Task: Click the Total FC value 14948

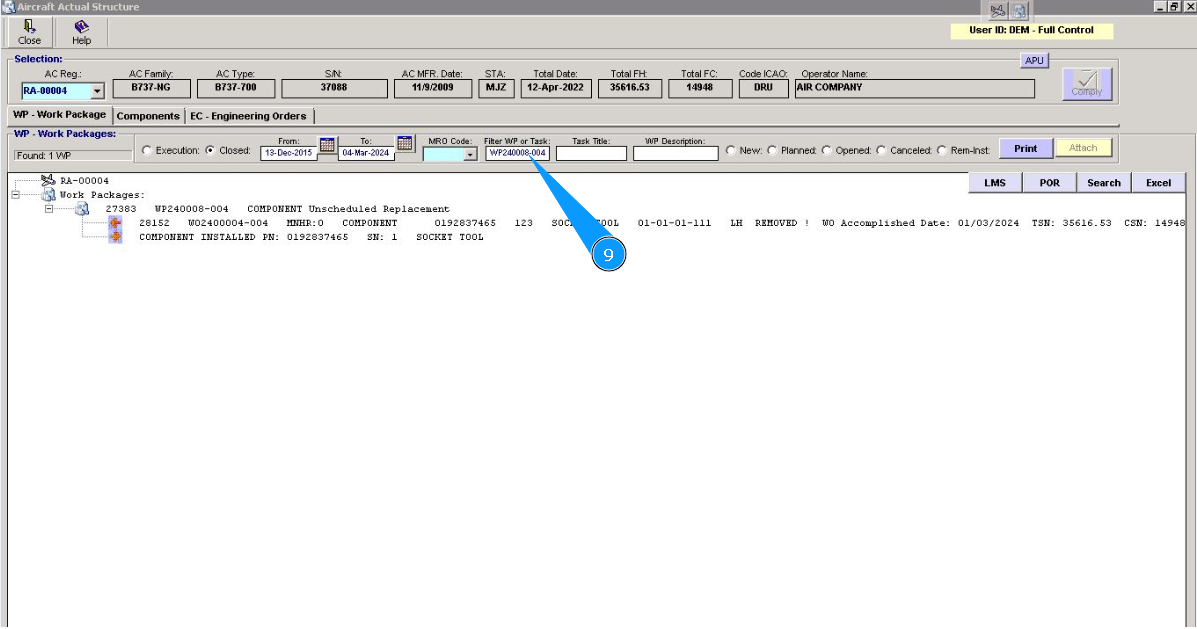Action: click(x=699, y=89)
